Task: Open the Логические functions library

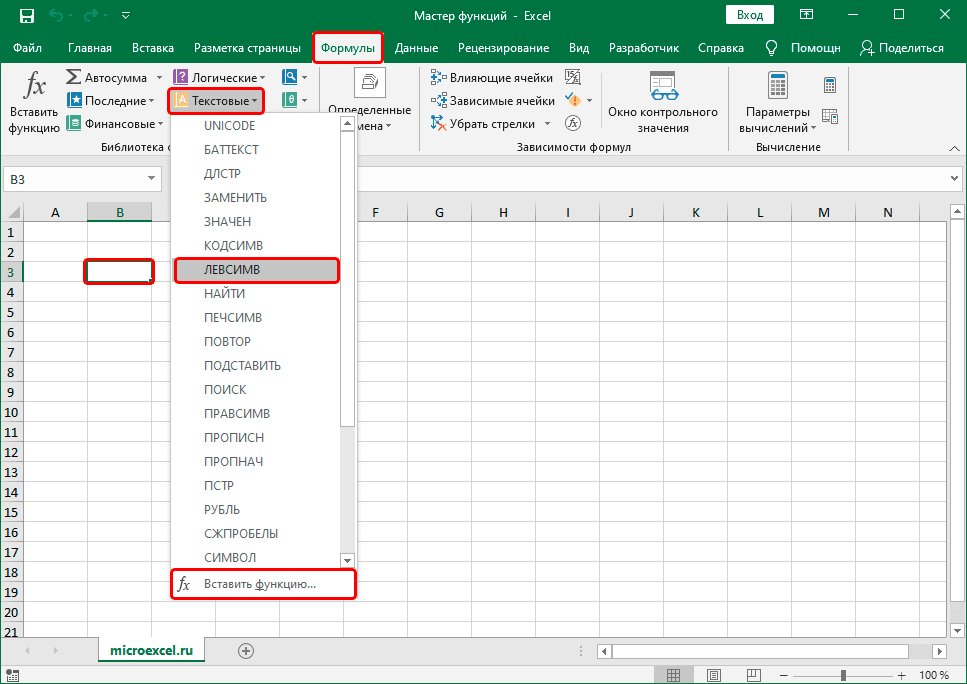Action: 220,78
